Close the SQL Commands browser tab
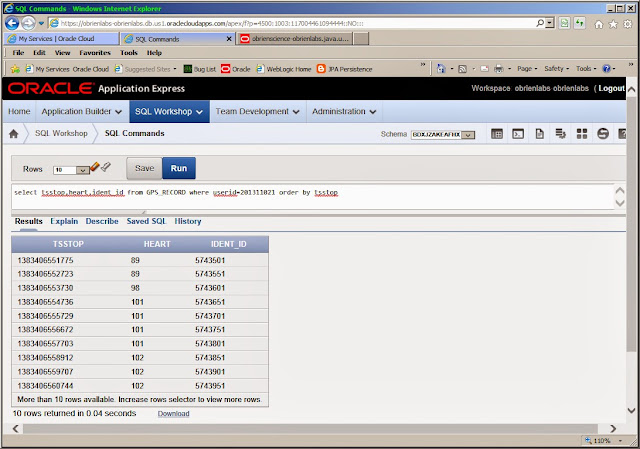 click(229, 39)
